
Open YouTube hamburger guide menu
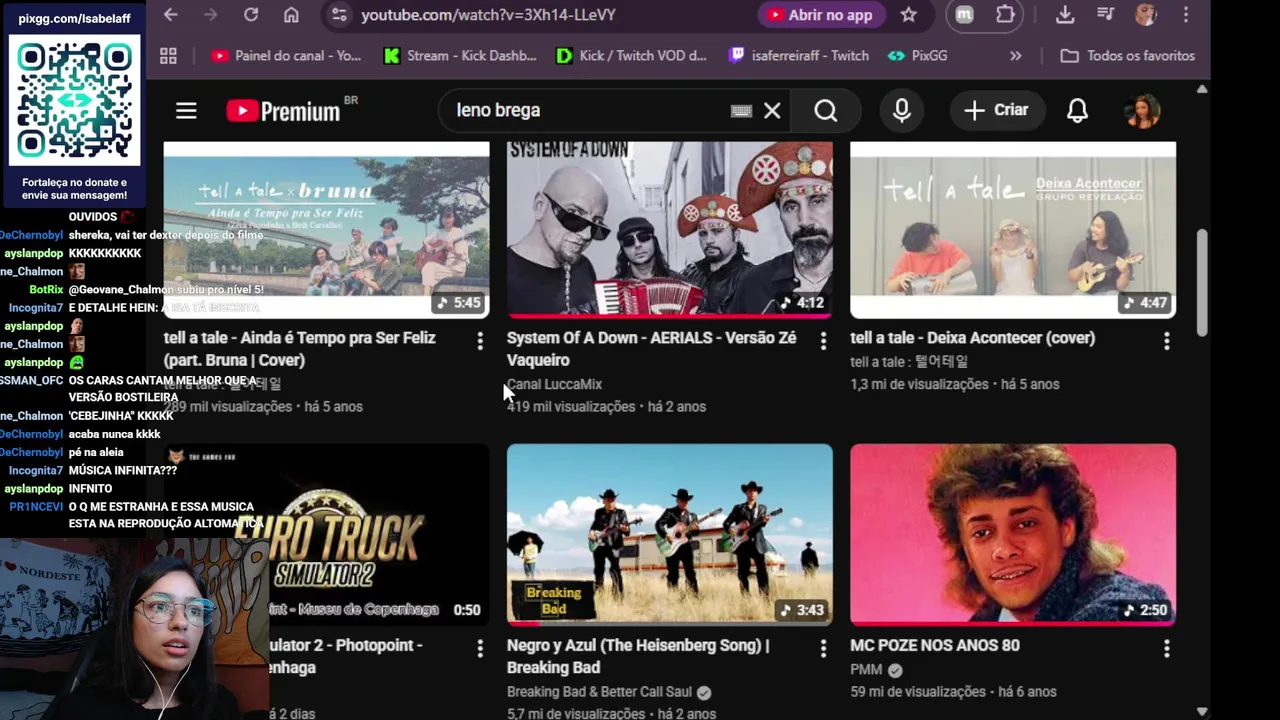[186, 110]
